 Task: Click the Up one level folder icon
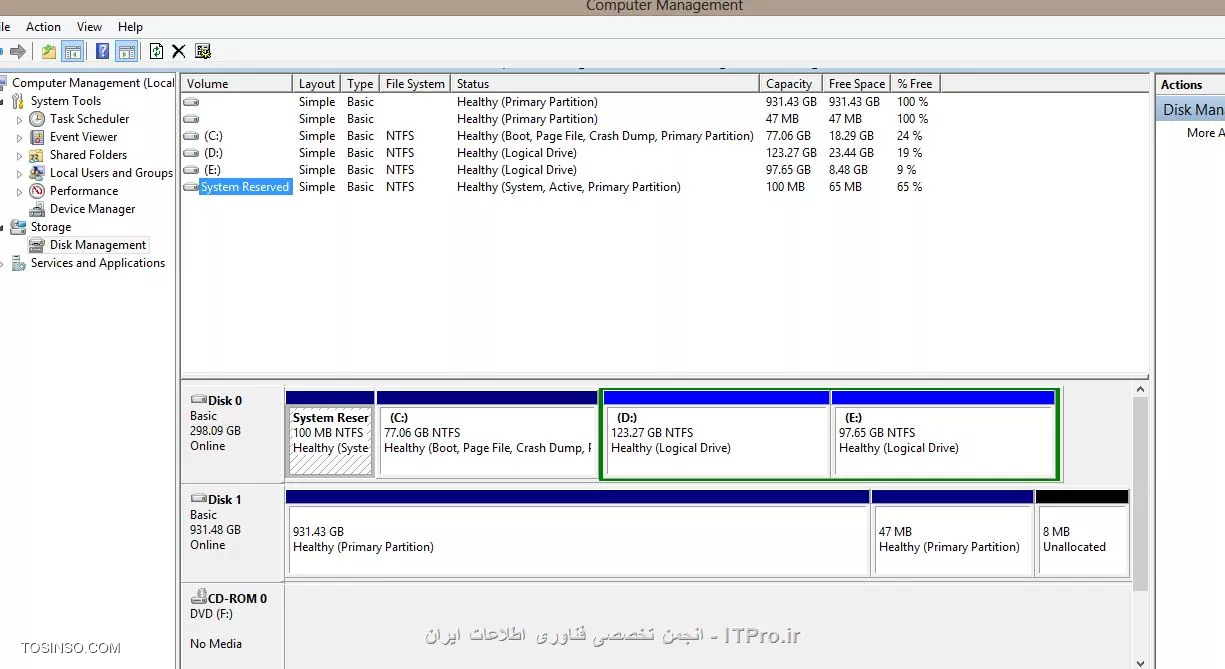click(x=48, y=51)
